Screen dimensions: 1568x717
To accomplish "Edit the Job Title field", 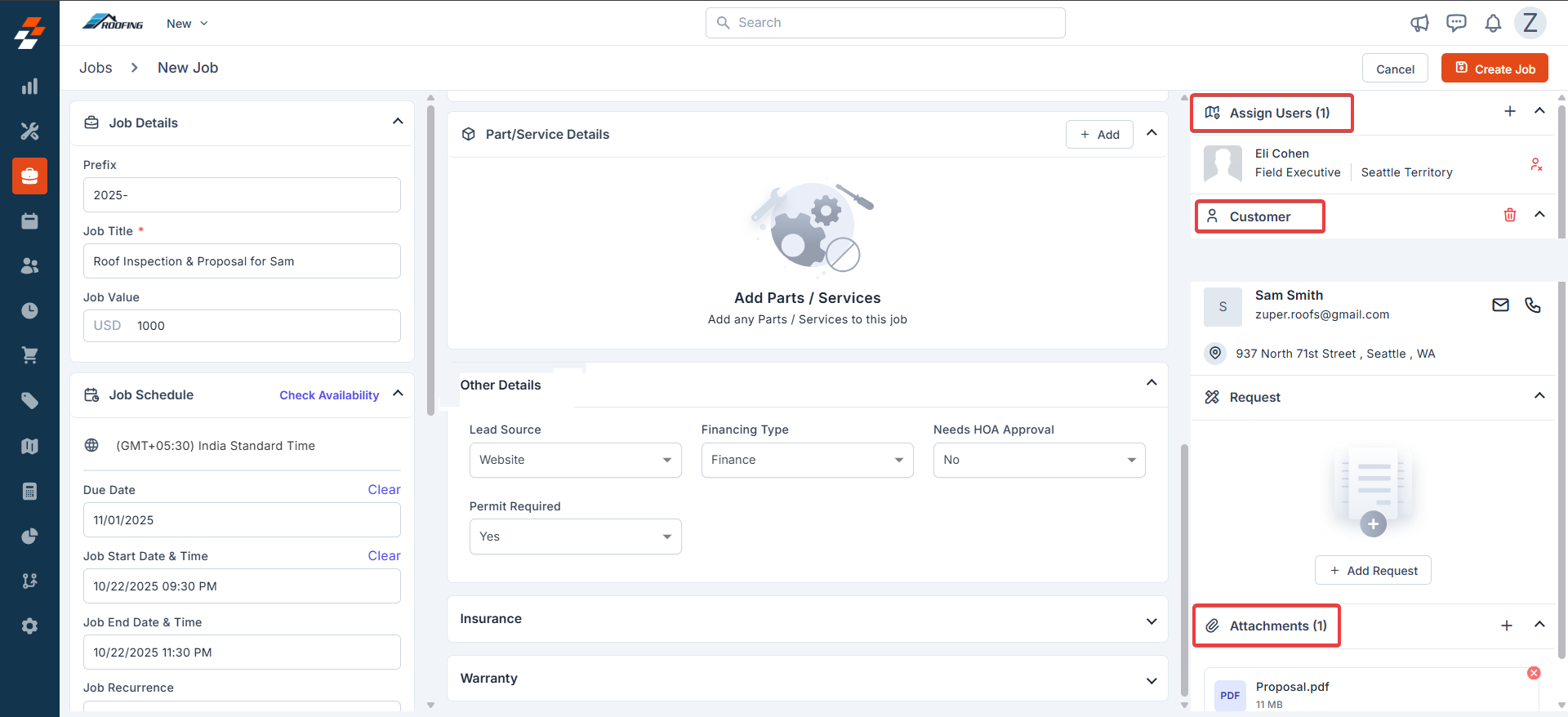I will point(242,261).
